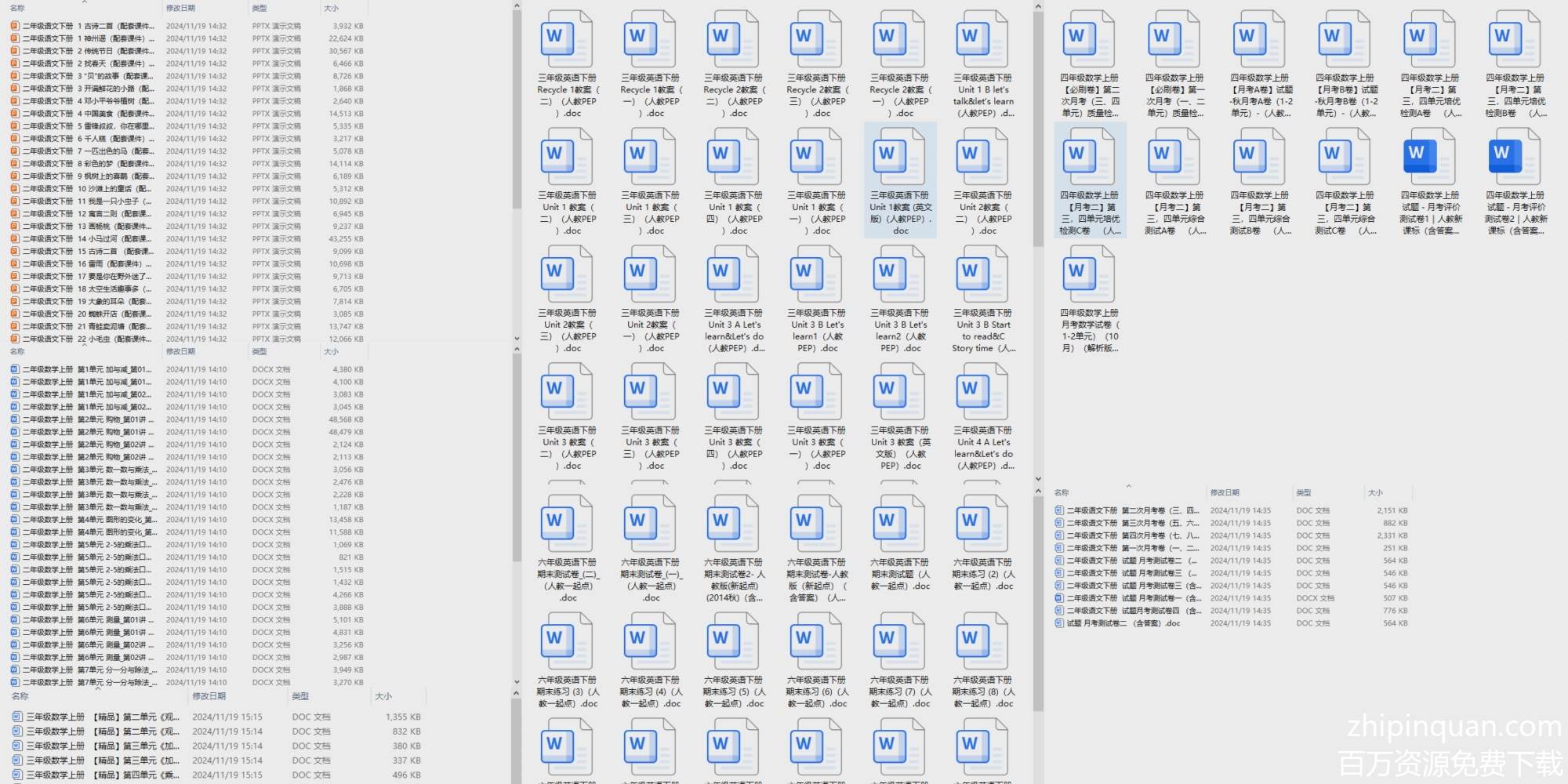The image size is (1568, 784).
Task: Click 名称 header of 二年级数学上册 DOCX list
Action: pyautogui.click(x=18, y=352)
